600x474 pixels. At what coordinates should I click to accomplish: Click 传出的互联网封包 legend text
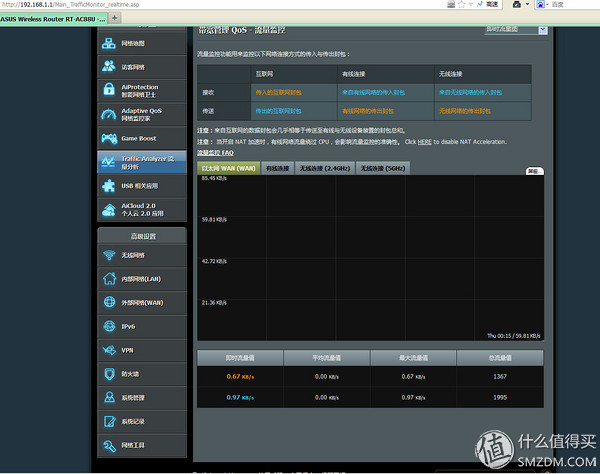[279, 111]
